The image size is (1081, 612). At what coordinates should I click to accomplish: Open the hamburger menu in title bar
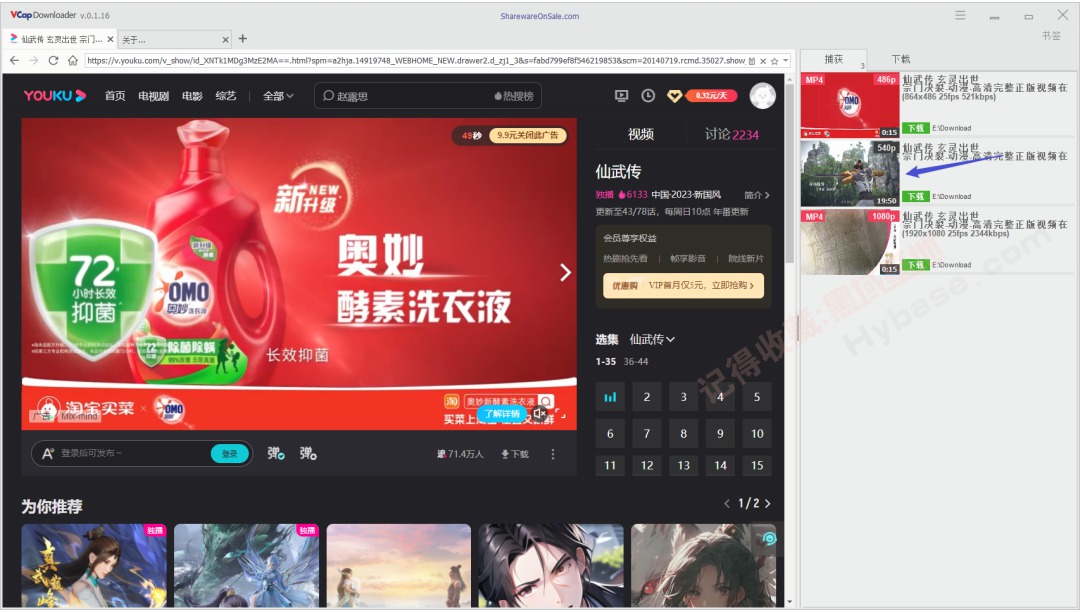960,15
